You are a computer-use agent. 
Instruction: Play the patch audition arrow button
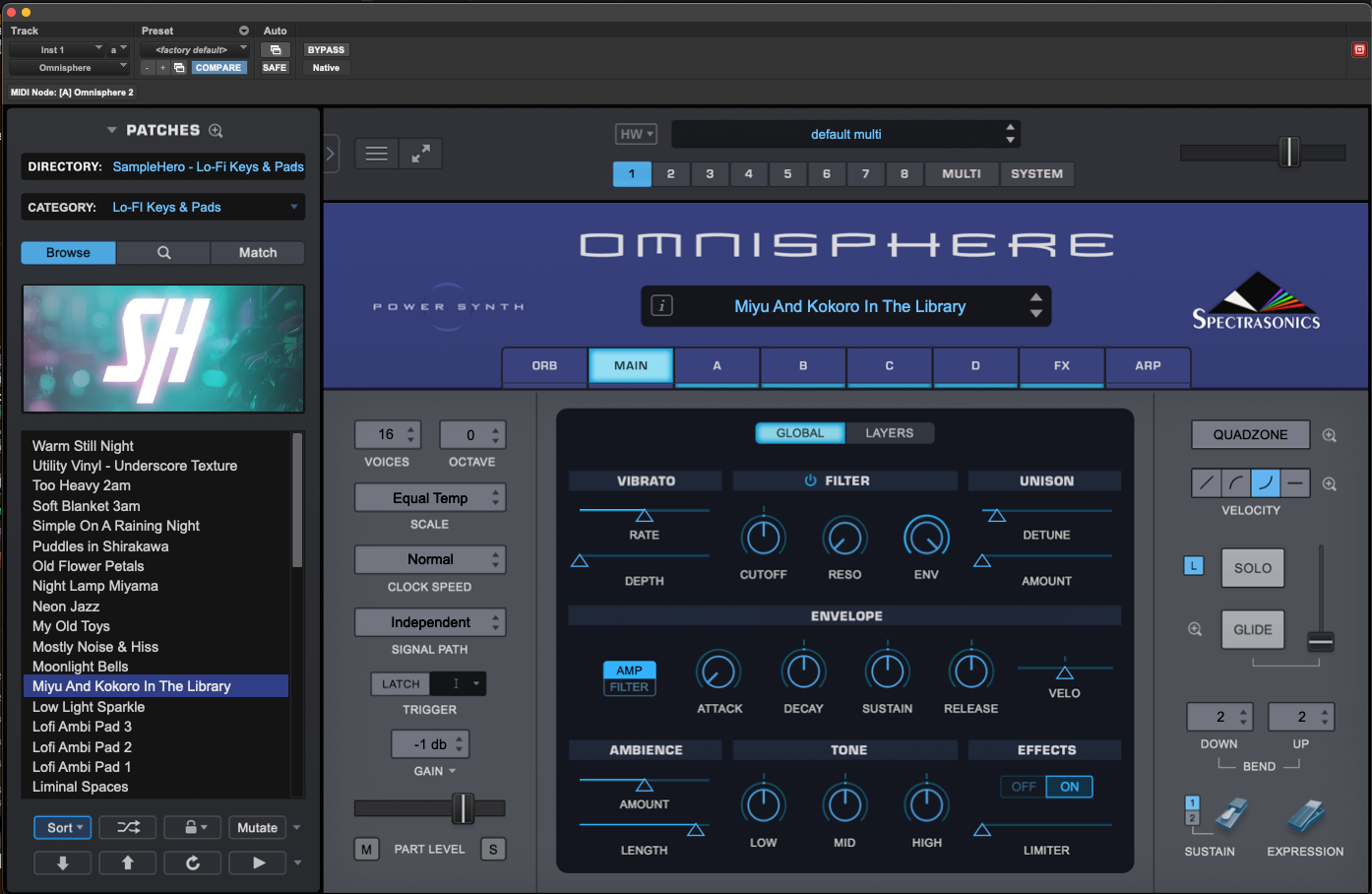pos(258,862)
